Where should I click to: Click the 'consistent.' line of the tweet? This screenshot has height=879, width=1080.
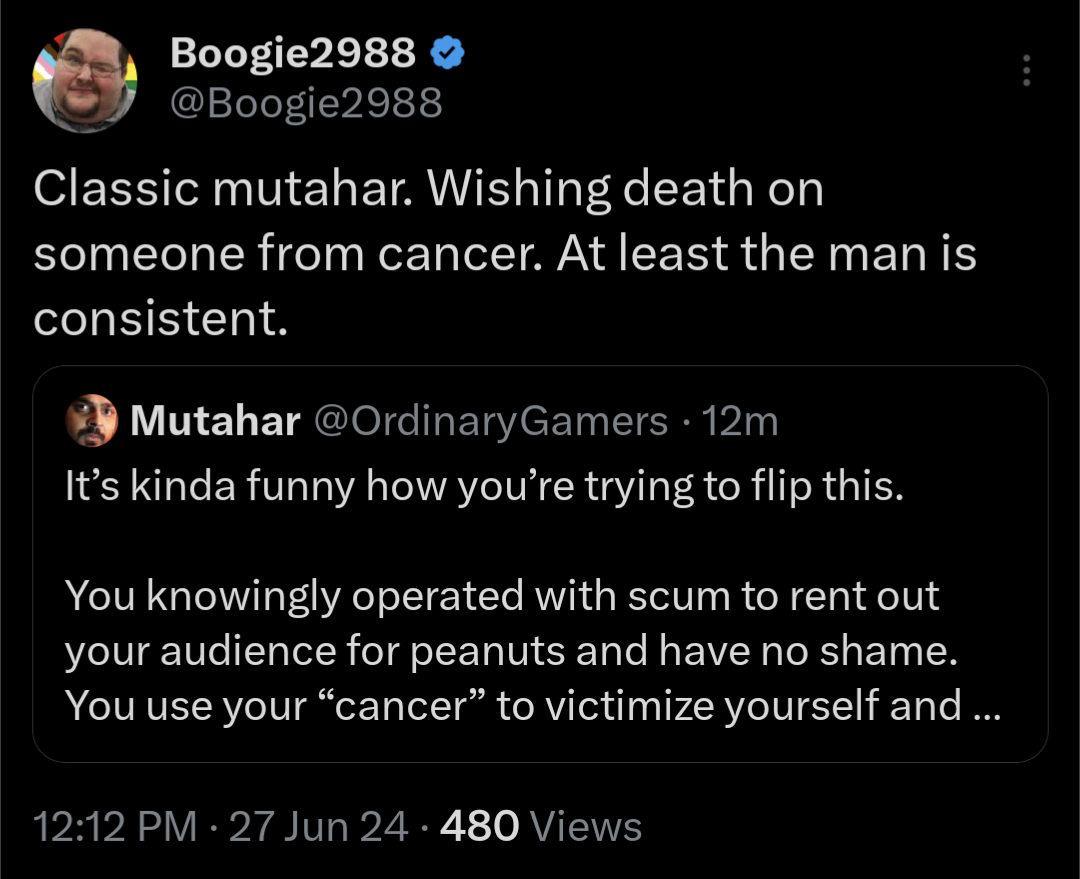point(160,319)
